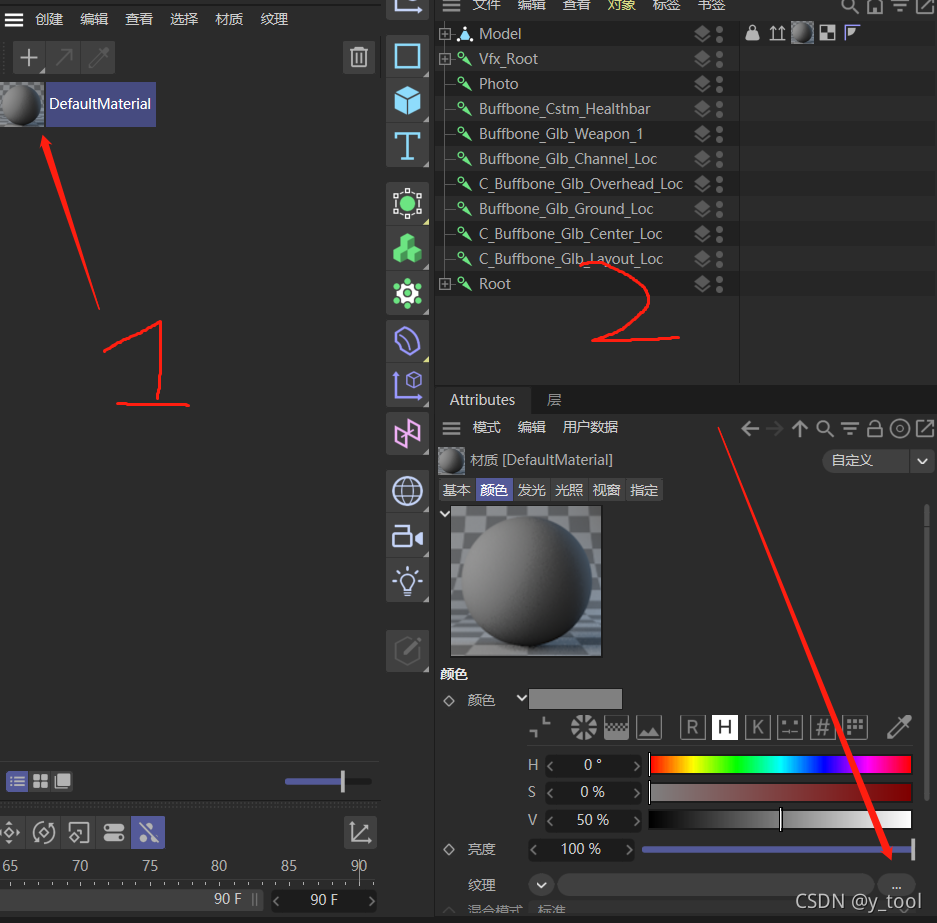The width and height of the screenshot is (937, 923).
Task: Switch to the 发光 tab
Action: 531,490
